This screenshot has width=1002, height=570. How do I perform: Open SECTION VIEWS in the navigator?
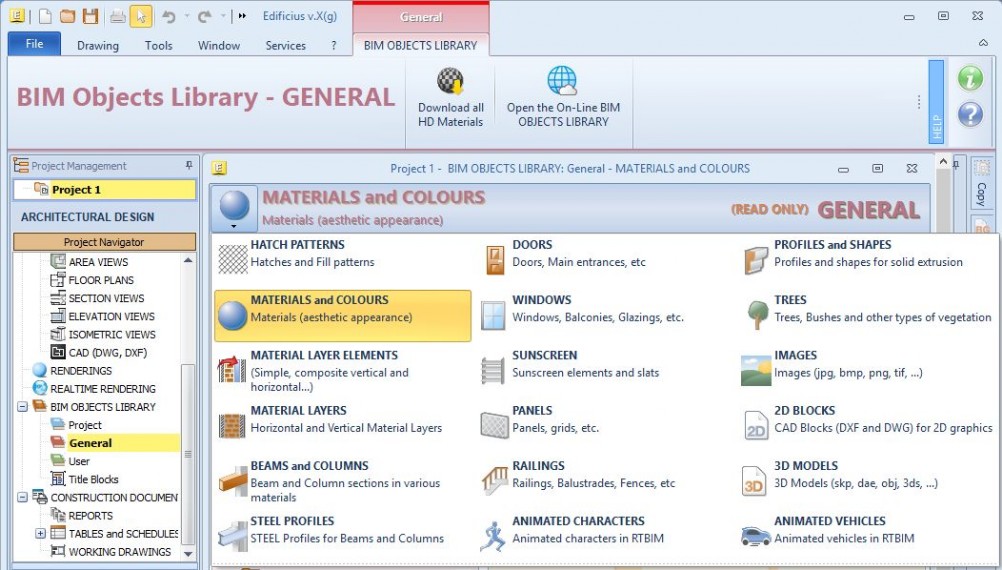pyautogui.click(x=106, y=298)
